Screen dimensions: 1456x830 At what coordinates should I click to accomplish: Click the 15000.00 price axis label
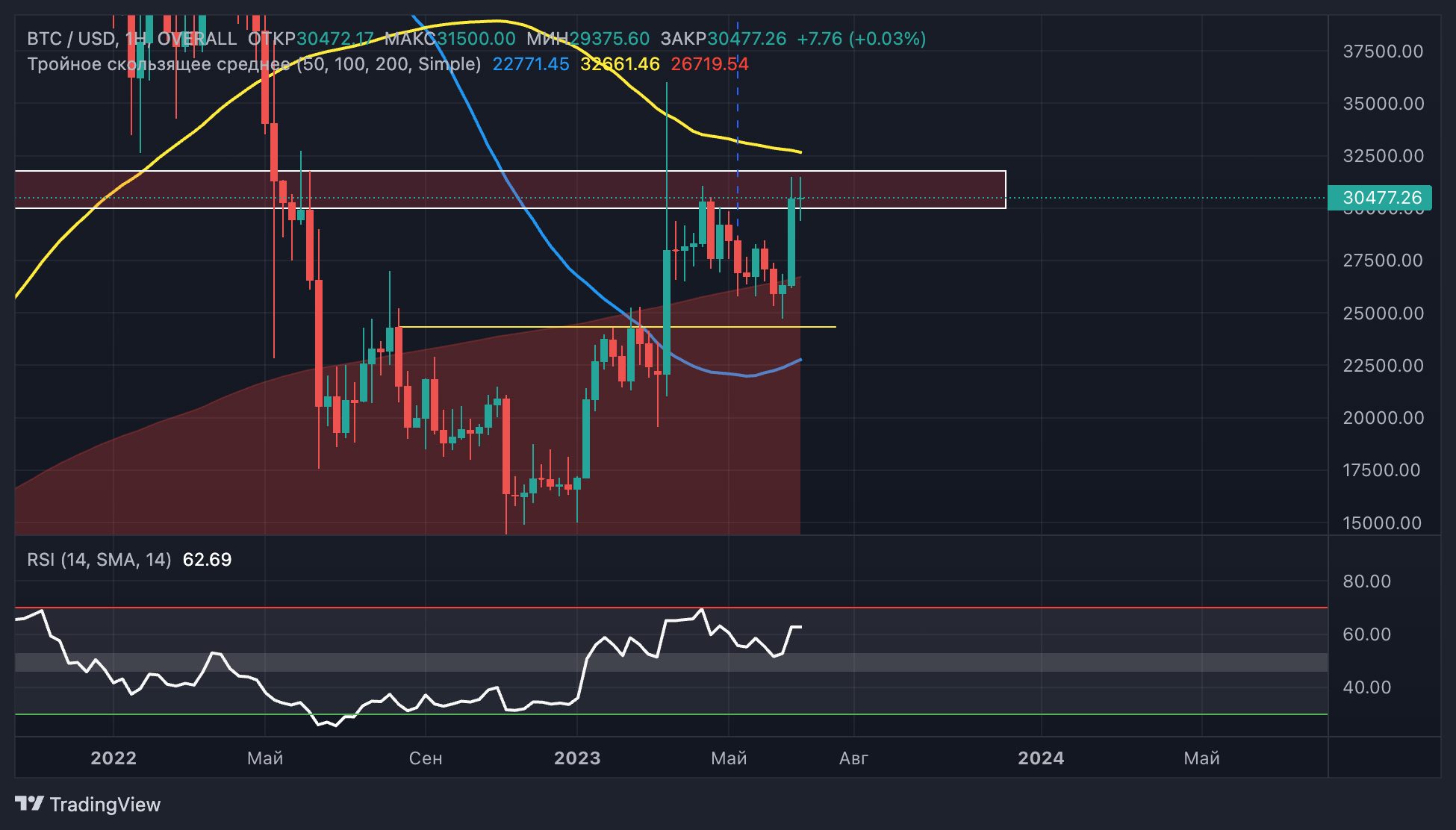(1381, 523)
